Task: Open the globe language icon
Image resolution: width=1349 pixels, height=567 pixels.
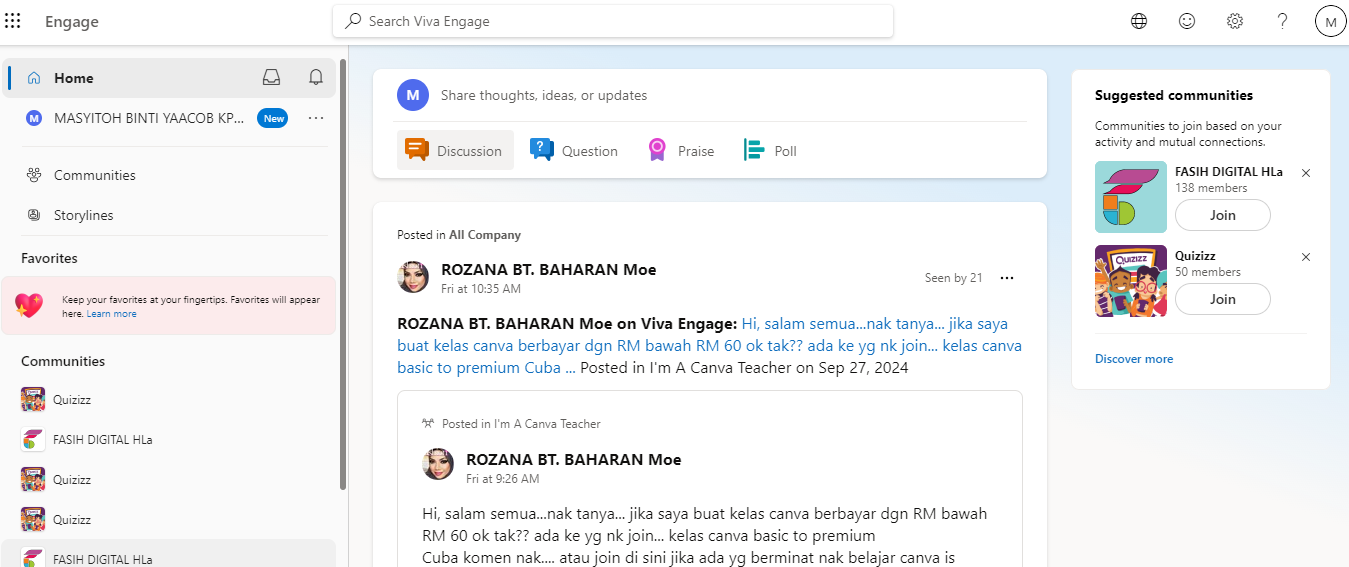Action: 1139,21
